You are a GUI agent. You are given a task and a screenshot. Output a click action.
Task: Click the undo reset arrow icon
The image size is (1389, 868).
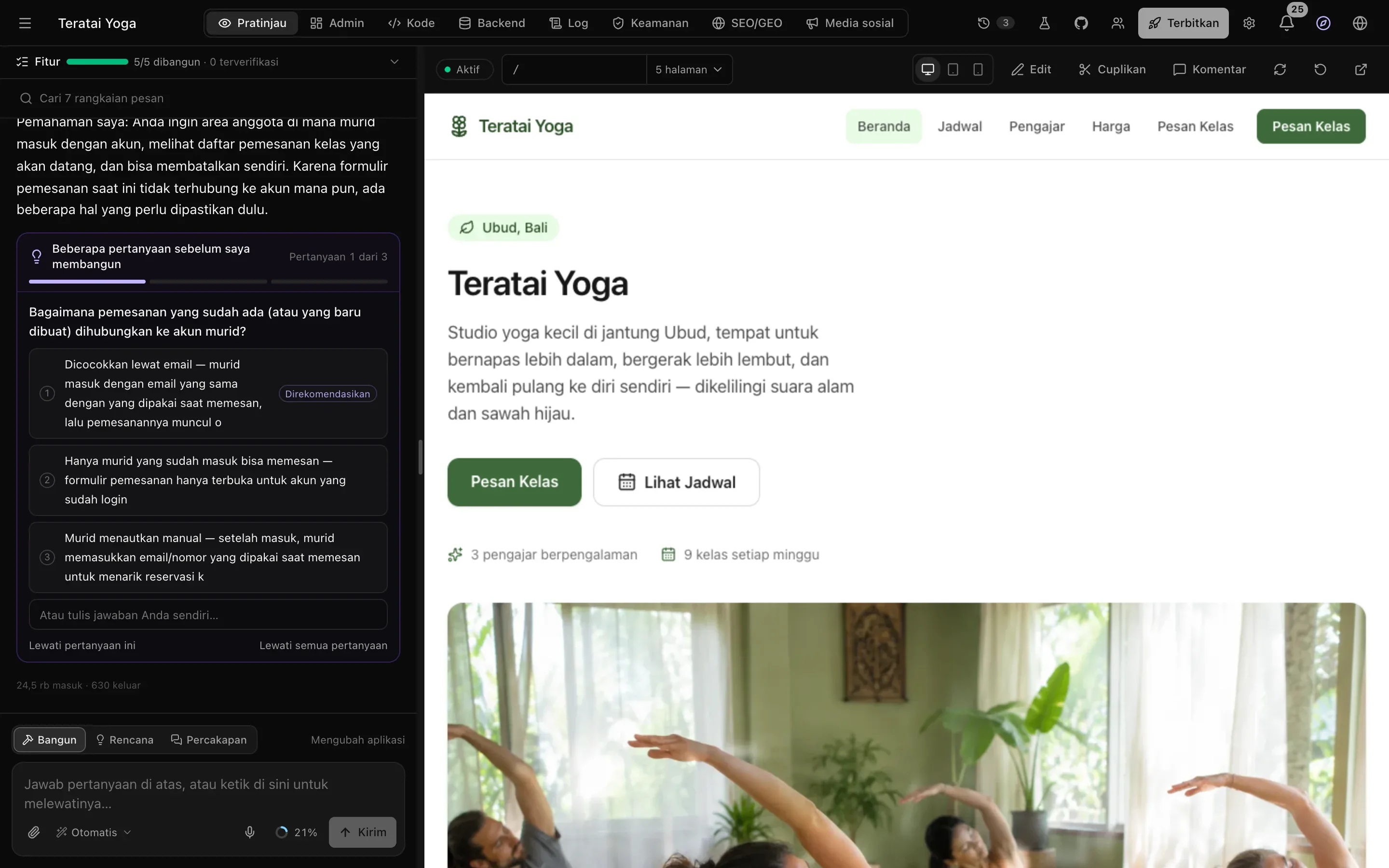(1320, 69)
